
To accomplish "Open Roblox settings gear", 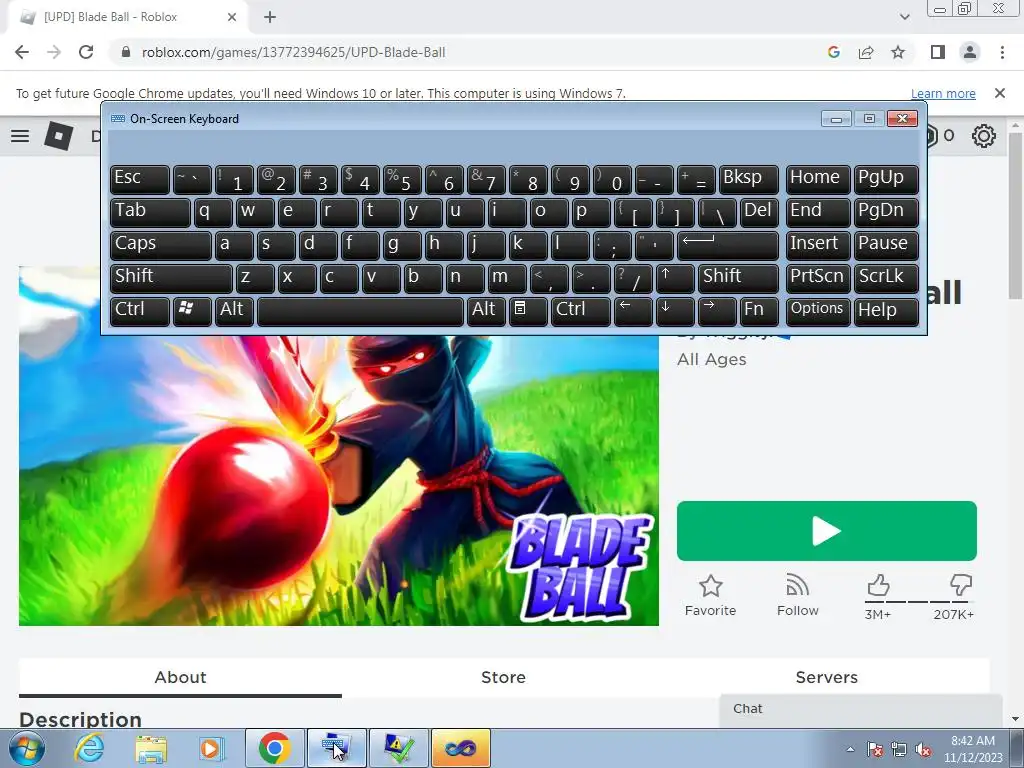I will (984, 136).
